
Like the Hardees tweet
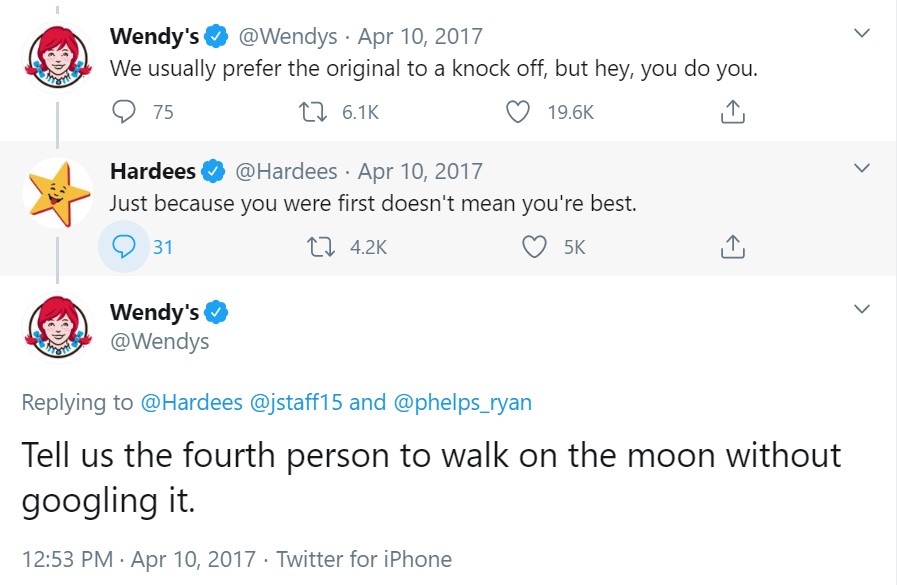pyautogui.click(x=536, y=246)
